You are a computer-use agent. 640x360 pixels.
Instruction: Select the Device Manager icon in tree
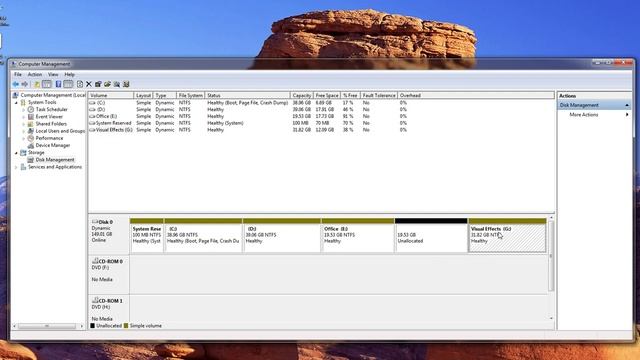pyautogui.click(x=31, y=145)
